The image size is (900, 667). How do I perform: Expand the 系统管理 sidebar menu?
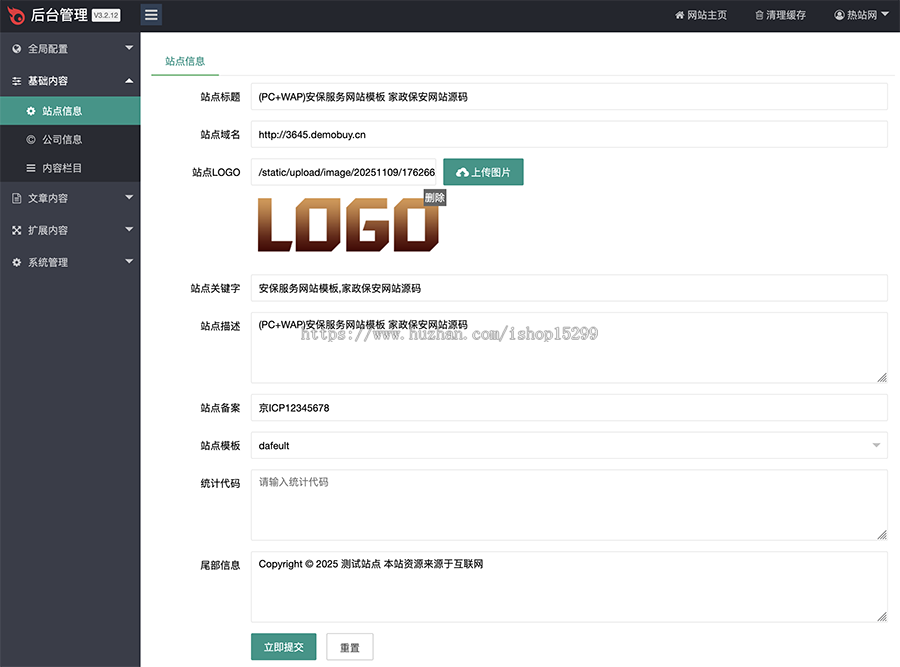coord(70,262)
